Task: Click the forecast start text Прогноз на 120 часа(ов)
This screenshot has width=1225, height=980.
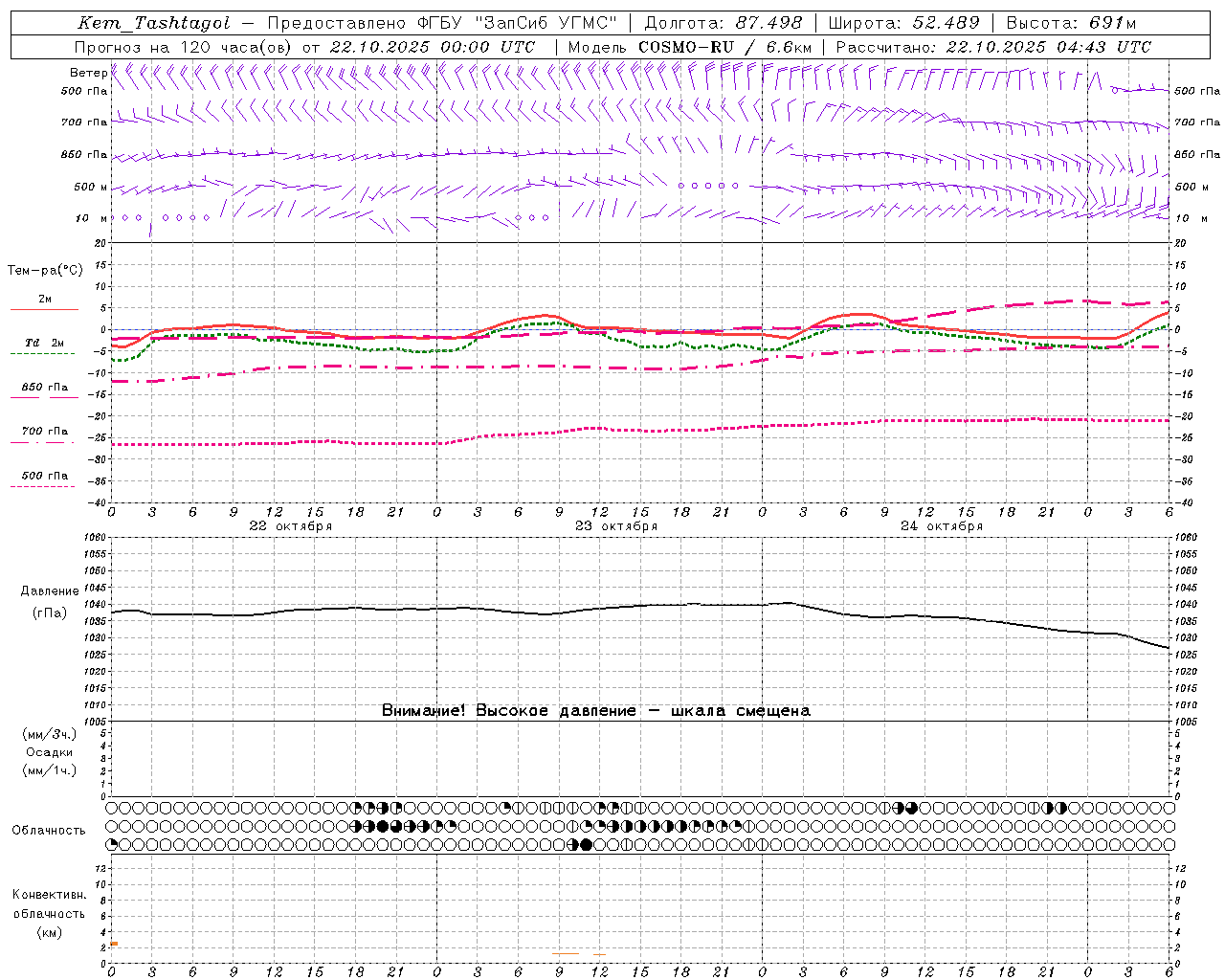Action: (x=185, y=47)
